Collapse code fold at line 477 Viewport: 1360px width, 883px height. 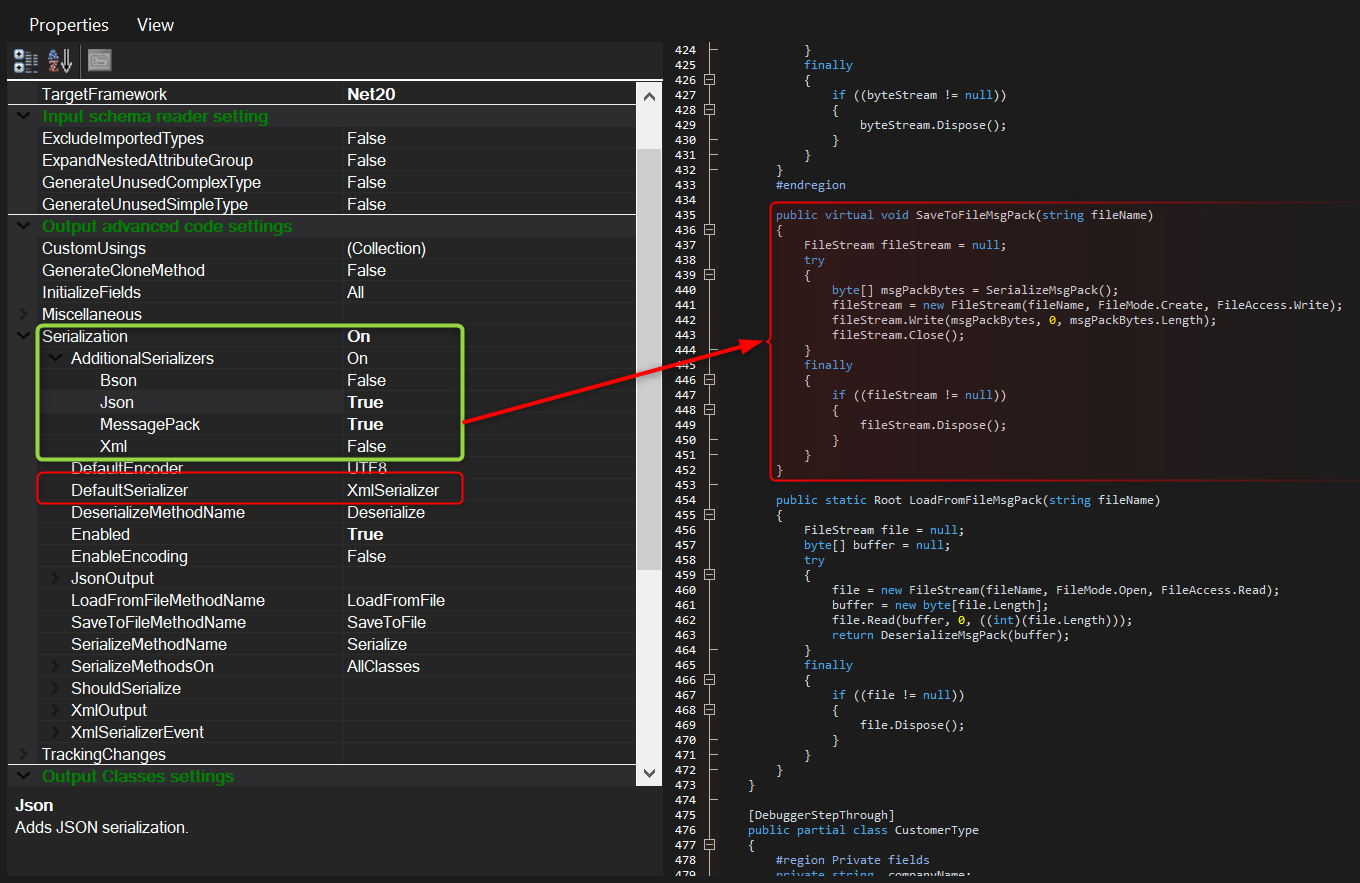click(711, 845)
